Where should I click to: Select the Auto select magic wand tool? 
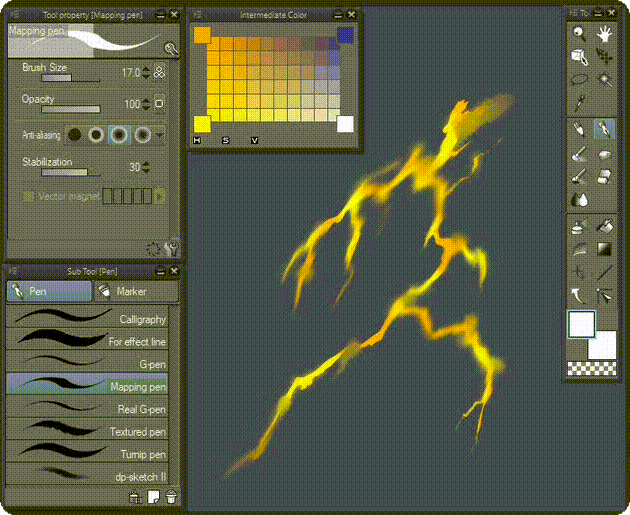tap(604, 80)
